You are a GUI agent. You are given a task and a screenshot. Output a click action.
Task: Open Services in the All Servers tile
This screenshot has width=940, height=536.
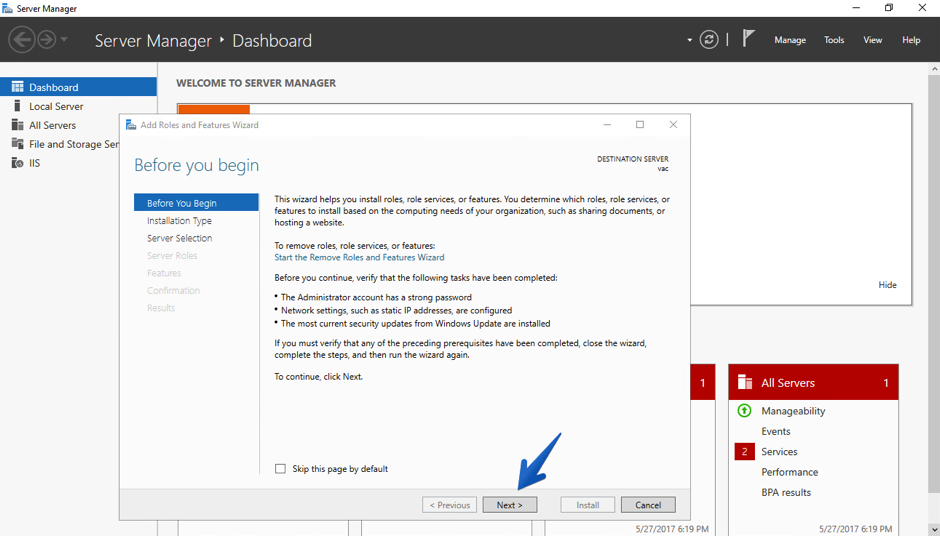tap(779, 451)
